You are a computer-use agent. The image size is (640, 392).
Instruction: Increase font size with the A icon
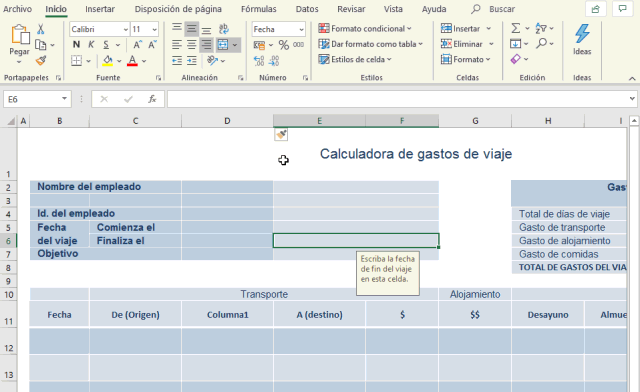pos(138,45)
